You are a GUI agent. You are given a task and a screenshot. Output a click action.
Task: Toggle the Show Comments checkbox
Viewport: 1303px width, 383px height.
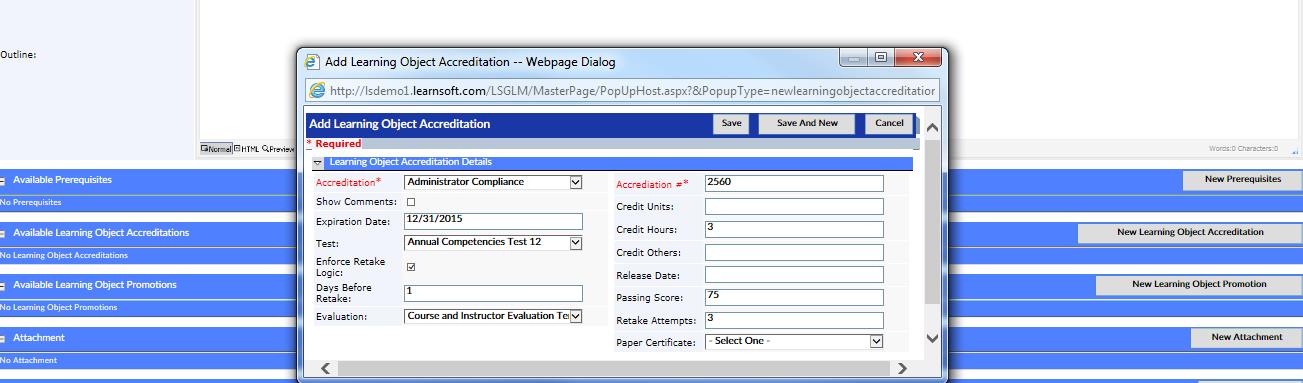coord(410,202)
